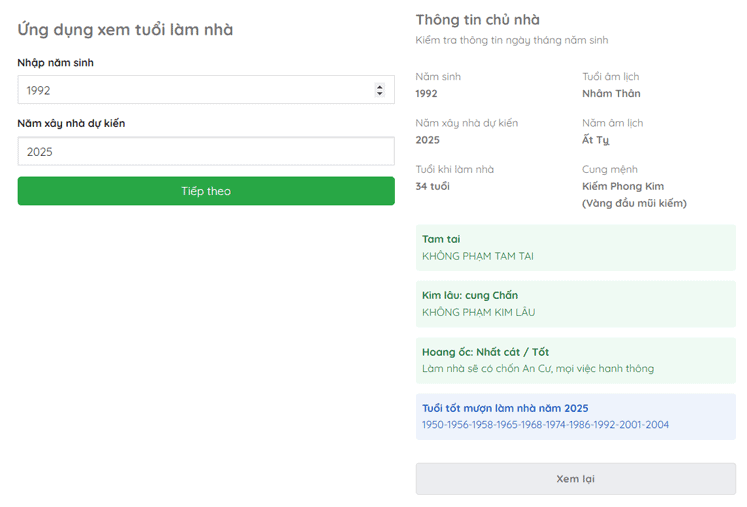The height and width of the screenshot is (507, 747).
Task: Focus the Năm xây nhà dự kiến input
Action: click(x=206, y=151)
